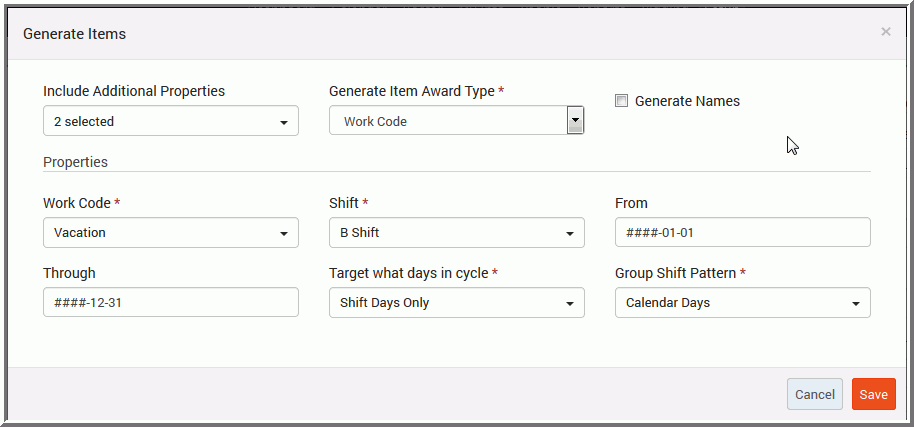Image resolution: width=914 pixels, height=427 pixels.
Task: Focus the Through date field
Action: point(171,302)
